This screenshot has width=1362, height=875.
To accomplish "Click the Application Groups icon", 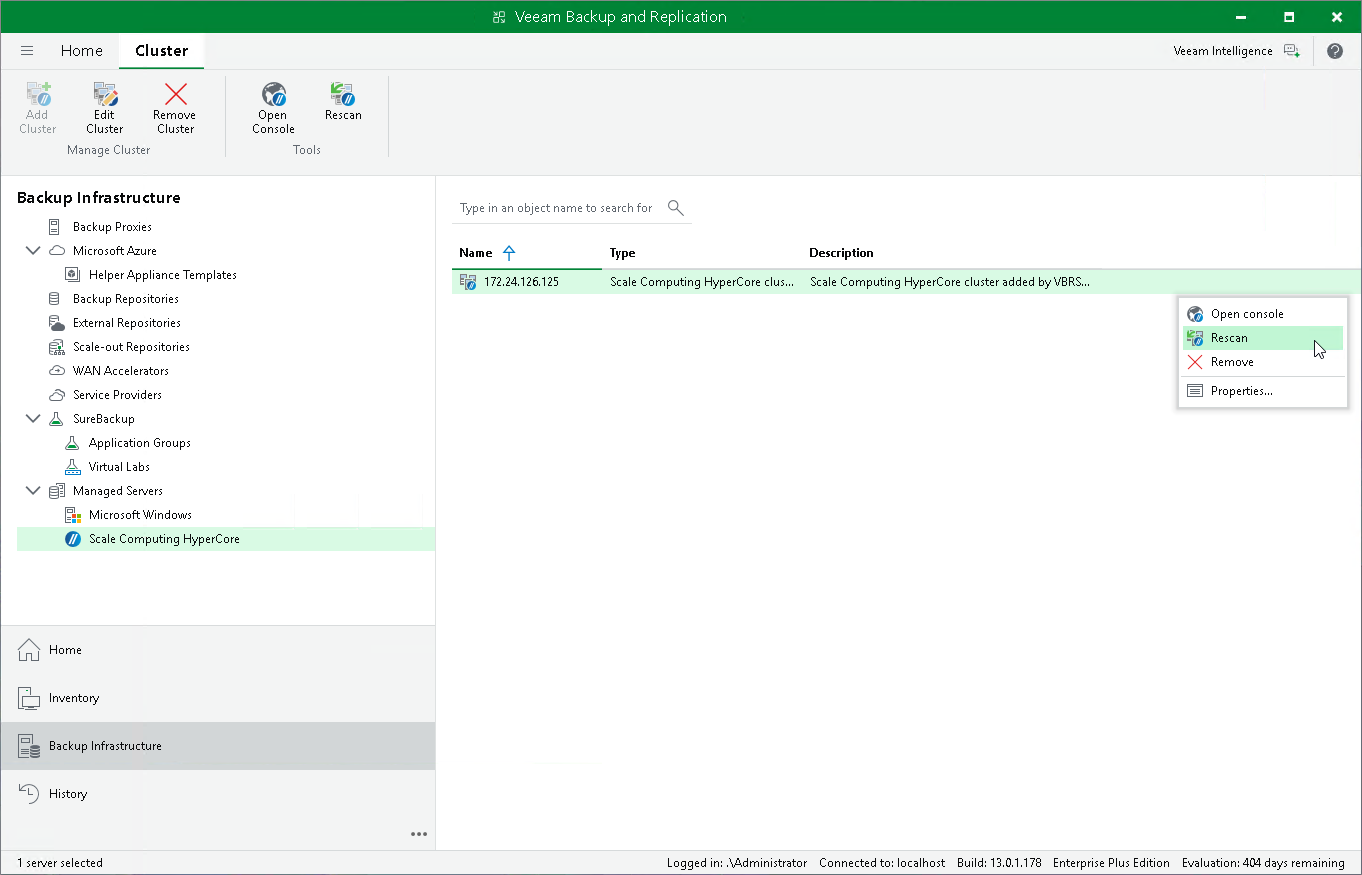I will click(x=72, y=443).
